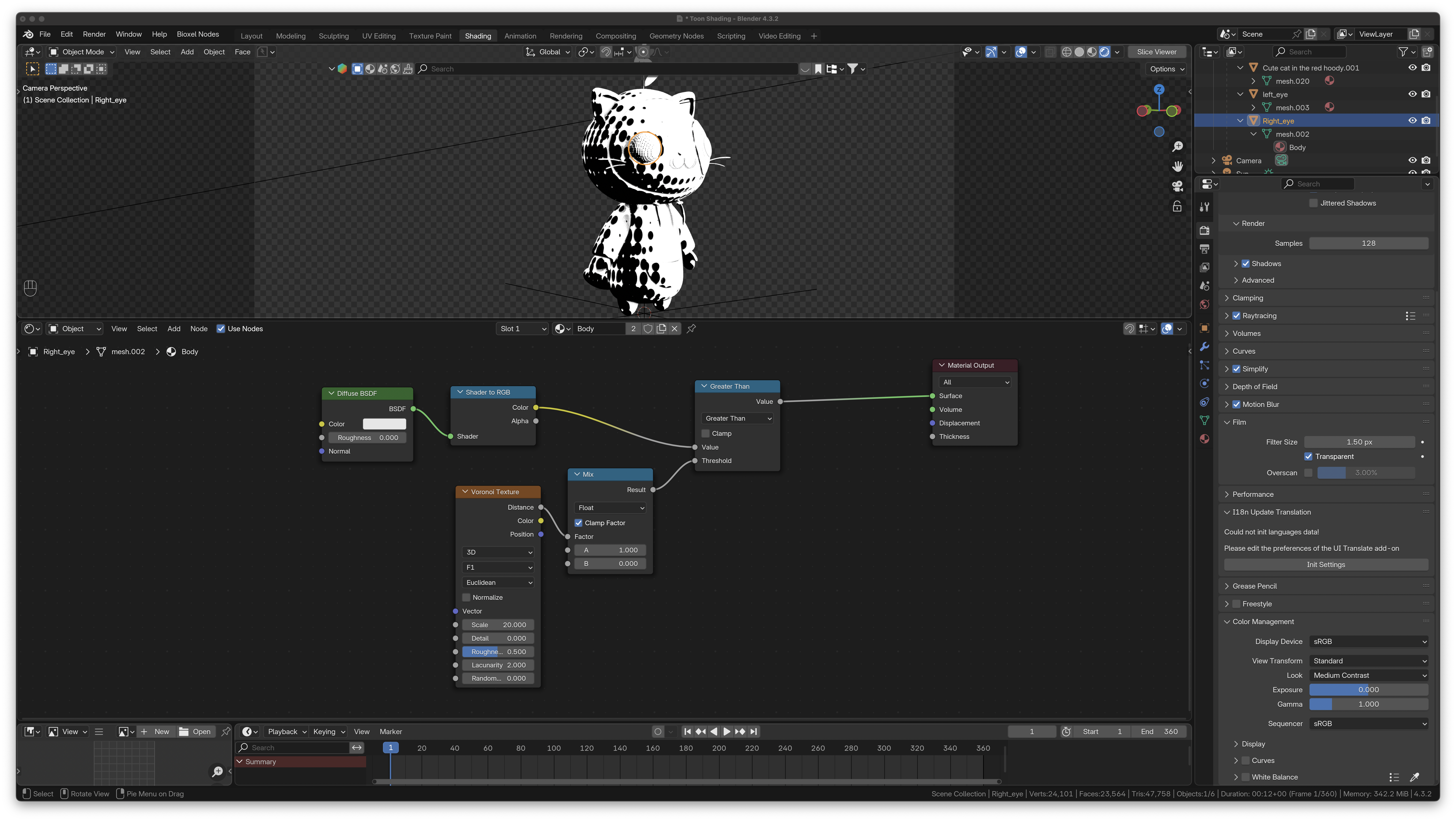Switch to the Compositing workspace tab
This screenshot has height=821, width=1456.
[616, 36]
